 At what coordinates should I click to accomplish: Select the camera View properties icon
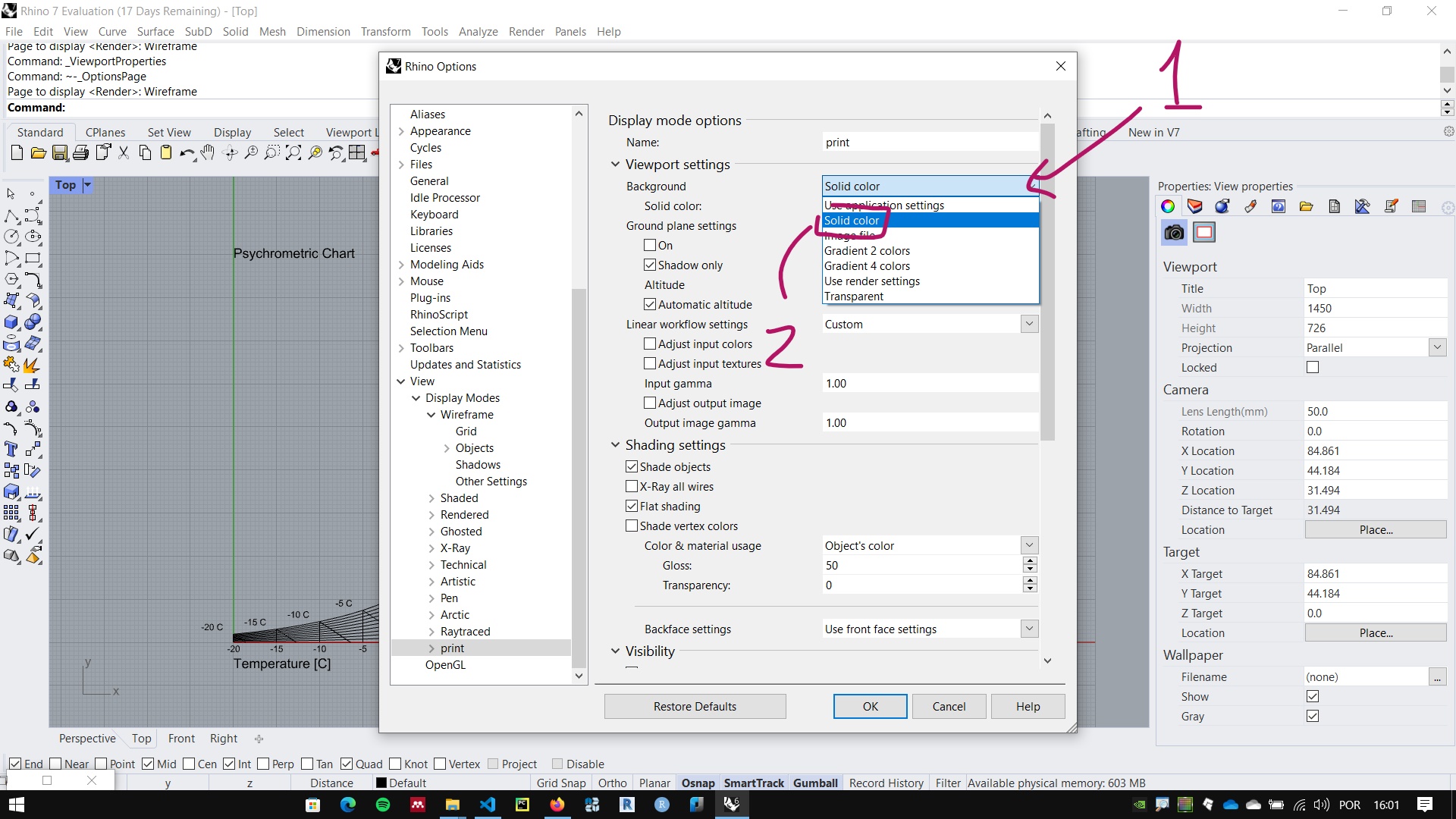click(1174, 232)
